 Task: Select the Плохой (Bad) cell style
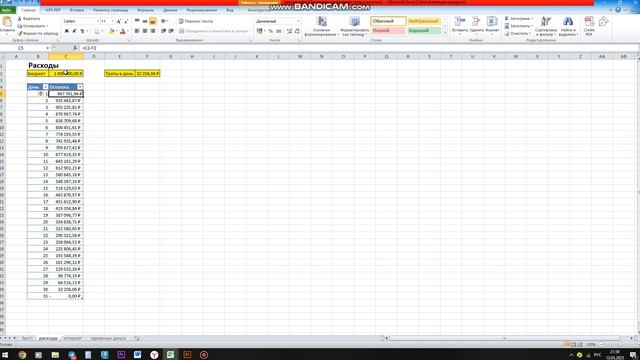pos(388,31)
